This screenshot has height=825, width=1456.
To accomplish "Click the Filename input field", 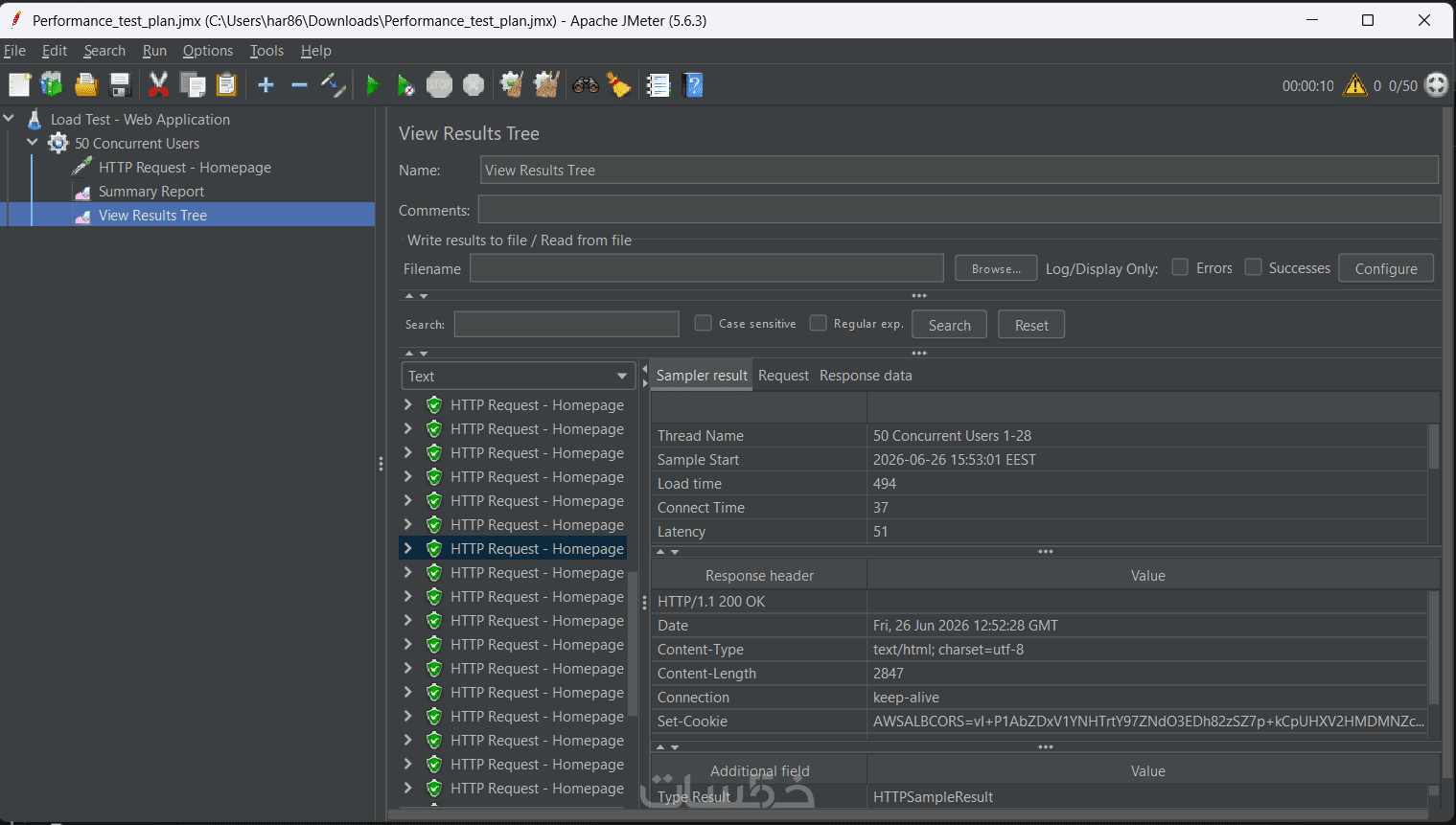I will tap(706, 268).
